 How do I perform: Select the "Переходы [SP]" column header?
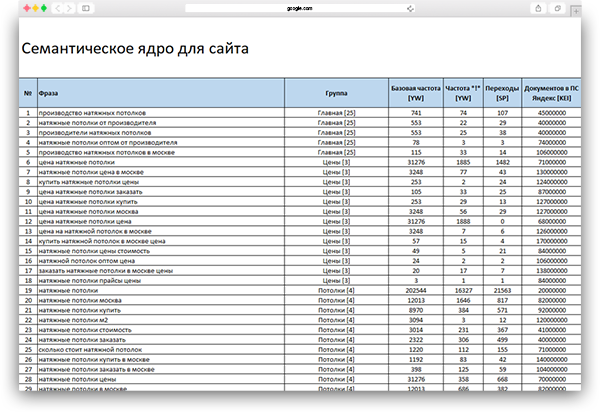click(x=507, y=95)
